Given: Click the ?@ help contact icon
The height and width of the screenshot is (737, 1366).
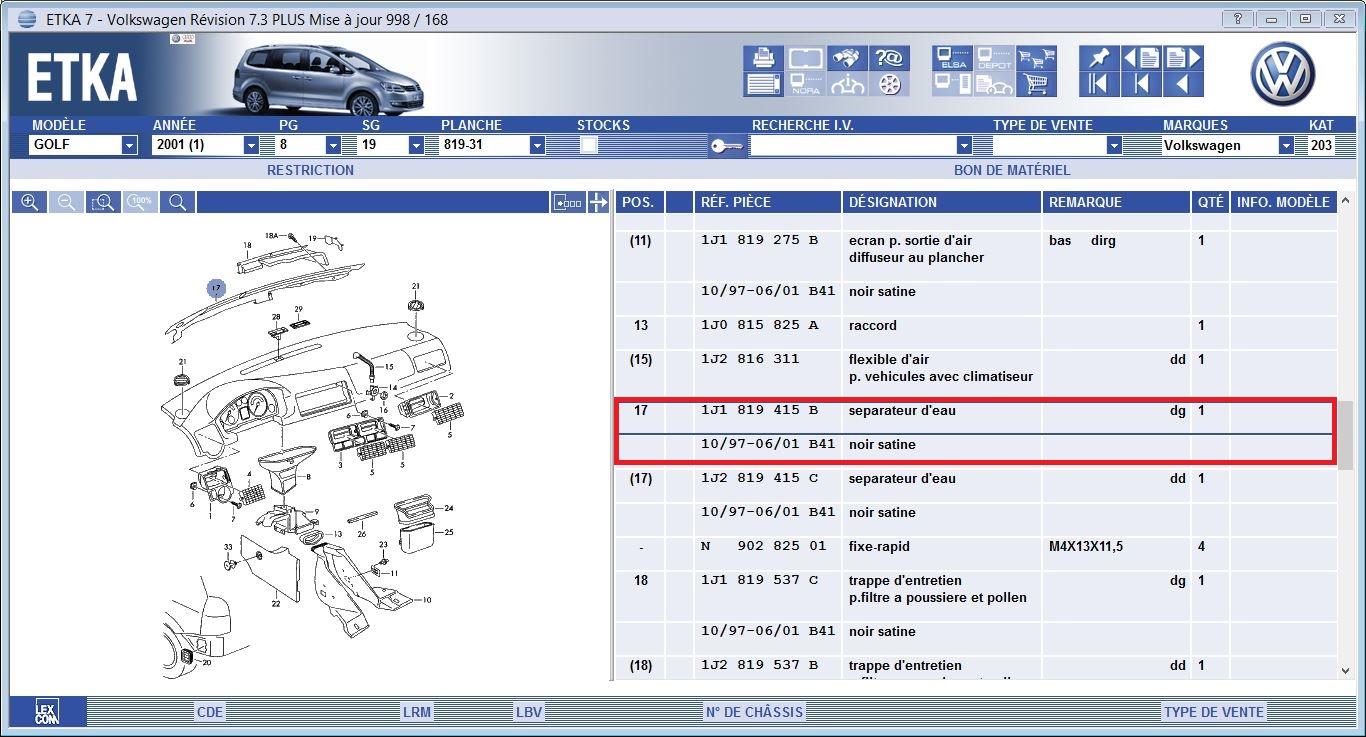Looking at the screenshot, I should pyautogui.click(x=889, y=58).
